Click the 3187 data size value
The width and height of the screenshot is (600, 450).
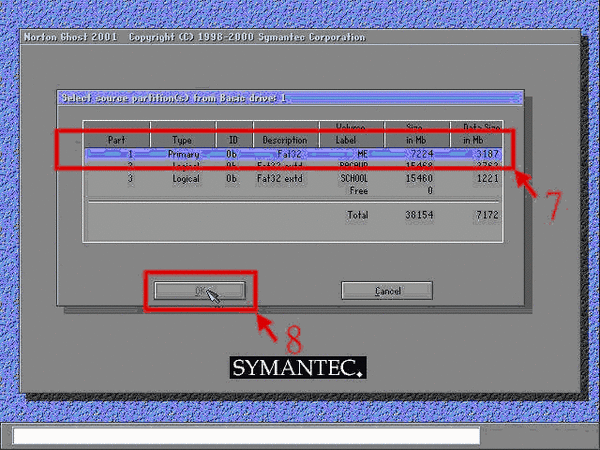tap(487, 154)
